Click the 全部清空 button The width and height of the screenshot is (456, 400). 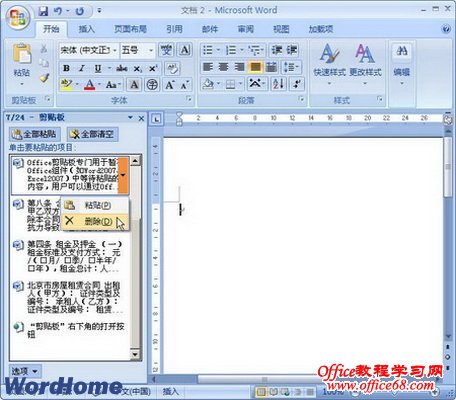[93, 134]
